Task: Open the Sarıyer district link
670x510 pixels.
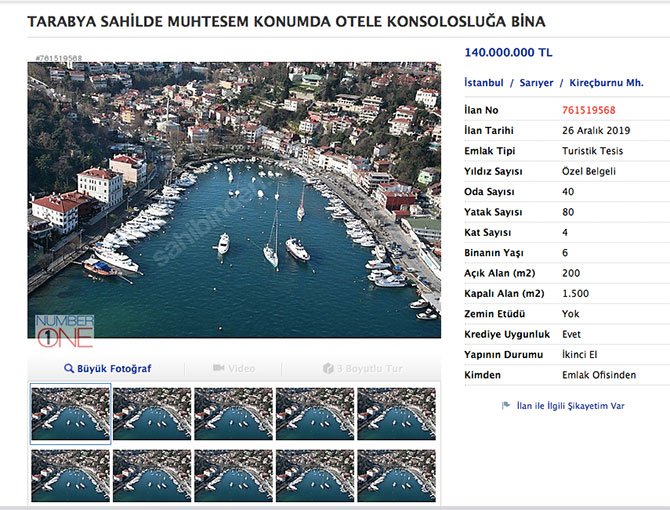Action: point(535,84)
